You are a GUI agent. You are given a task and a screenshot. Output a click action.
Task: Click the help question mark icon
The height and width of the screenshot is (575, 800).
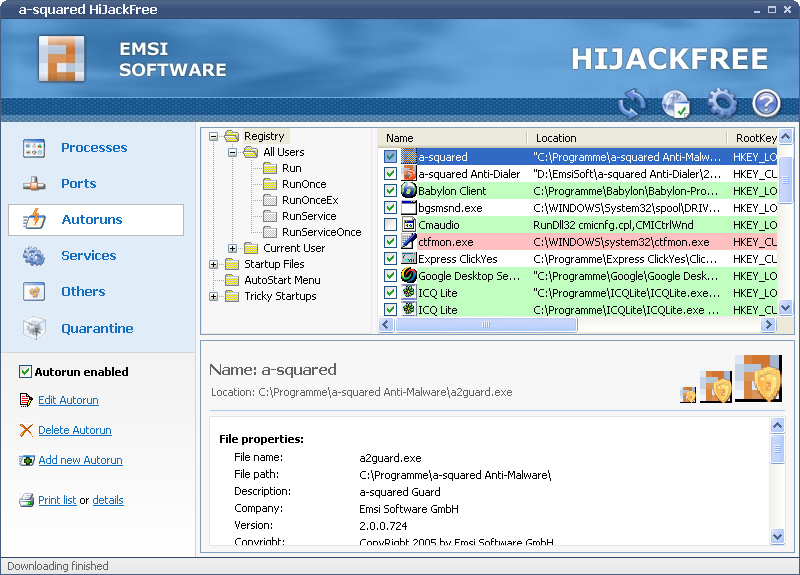point(766,102)
